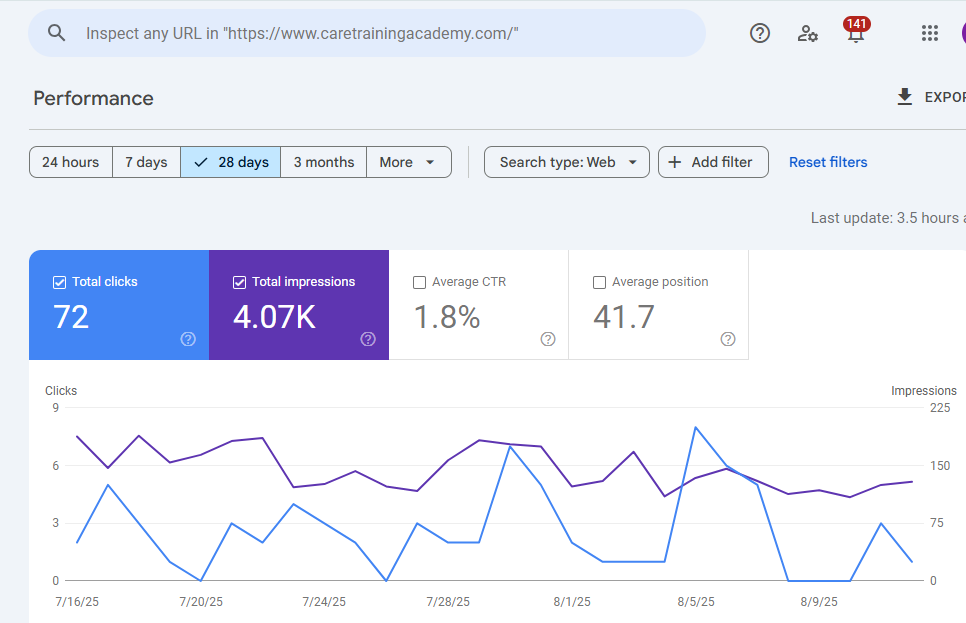Open the Google apps grid icon
Image resolution: width=966 pixels, height=623 pixels.
pos(930,33)
